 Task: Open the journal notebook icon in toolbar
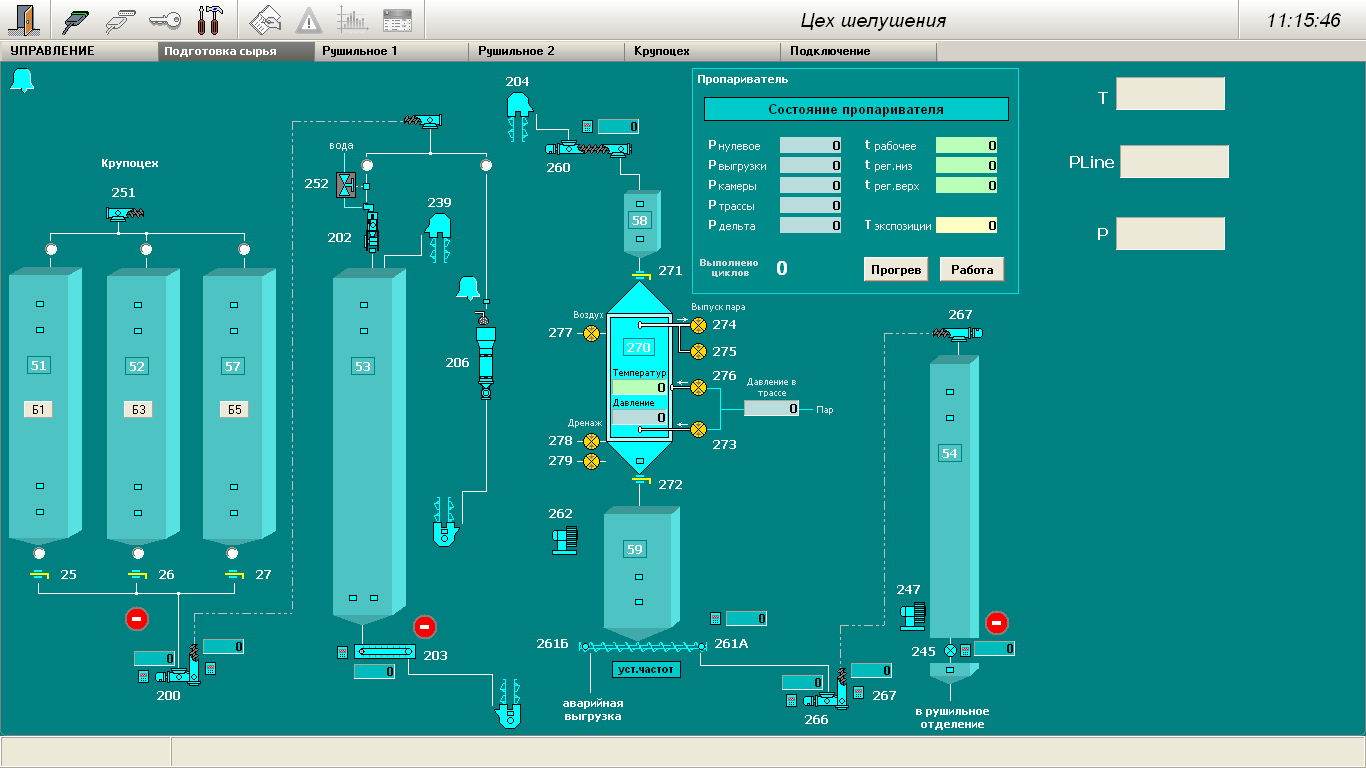pyautogui.click(x=265, y=20)
